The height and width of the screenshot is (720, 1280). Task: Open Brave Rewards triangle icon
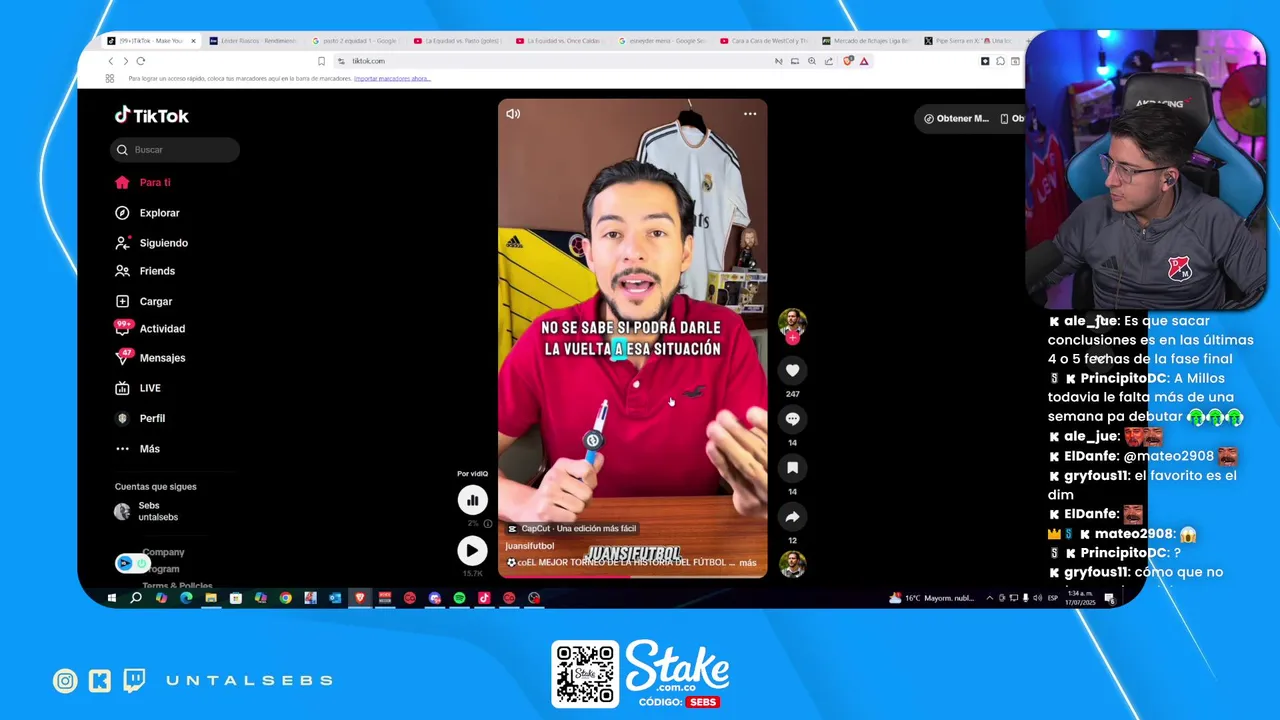[864, 61]
